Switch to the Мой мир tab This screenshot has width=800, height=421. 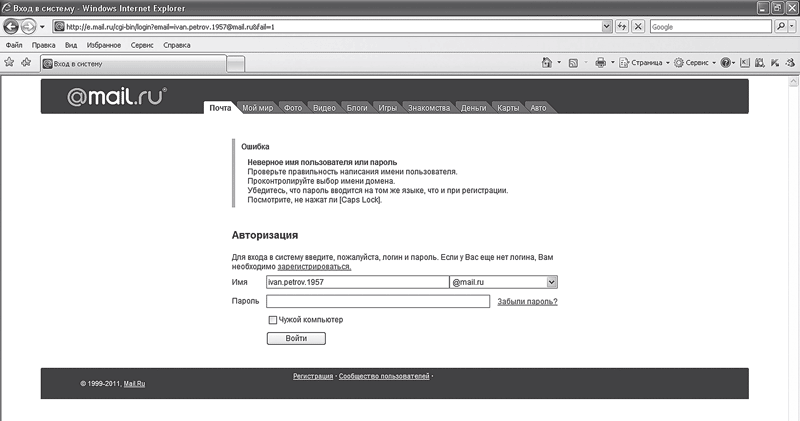click(257, 108)
